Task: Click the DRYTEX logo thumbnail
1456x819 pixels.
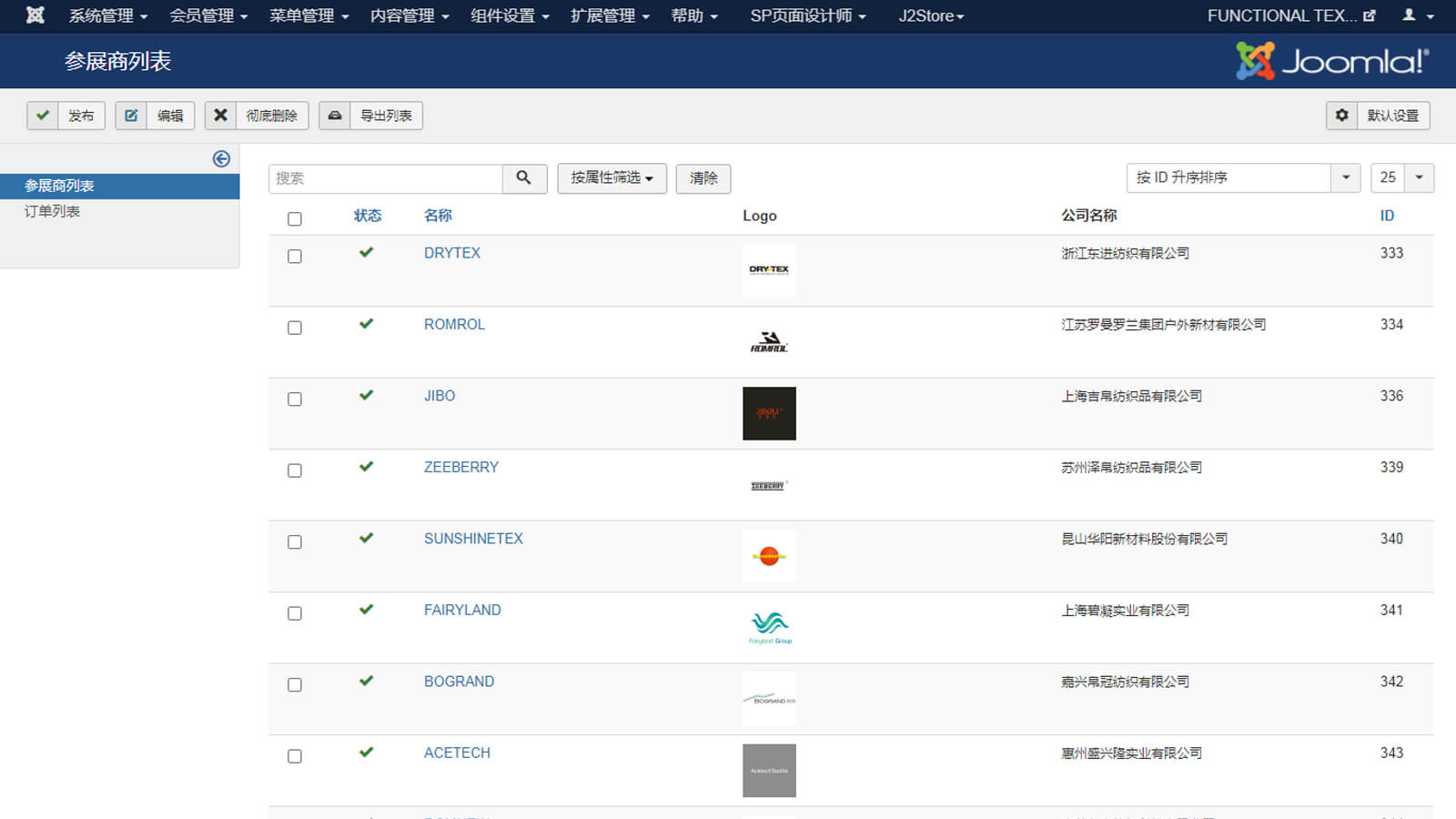Action: [x=769, y=270]
